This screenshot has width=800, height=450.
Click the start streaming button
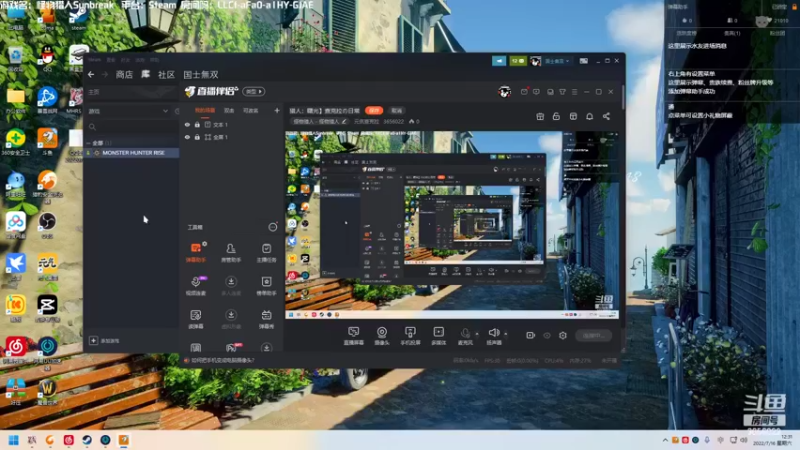pyautogui.click(x=593, y=335)
